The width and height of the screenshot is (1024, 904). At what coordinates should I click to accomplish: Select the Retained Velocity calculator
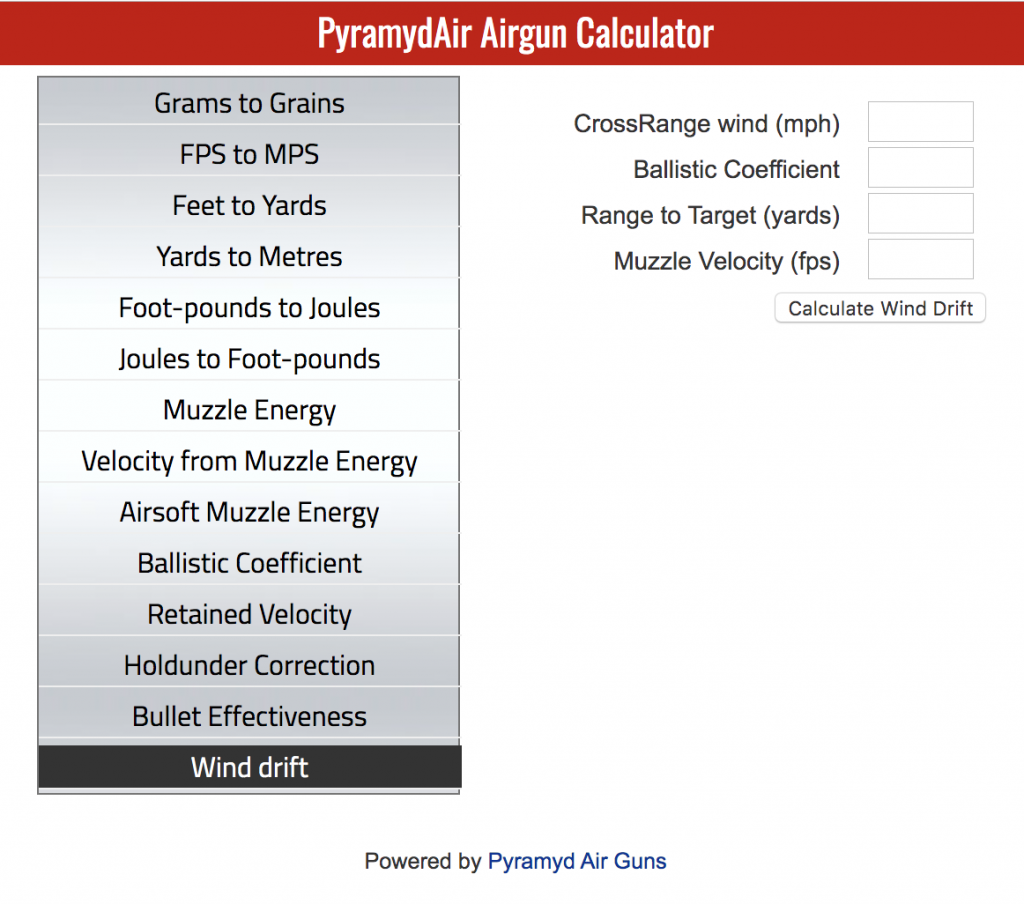click(249, 613)
